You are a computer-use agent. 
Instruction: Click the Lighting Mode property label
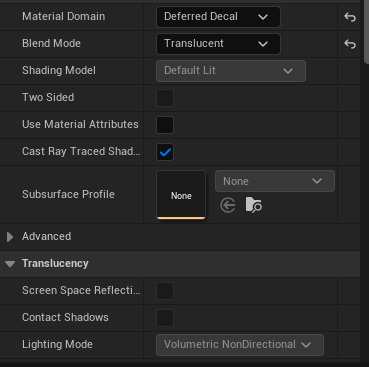point(57,344)
